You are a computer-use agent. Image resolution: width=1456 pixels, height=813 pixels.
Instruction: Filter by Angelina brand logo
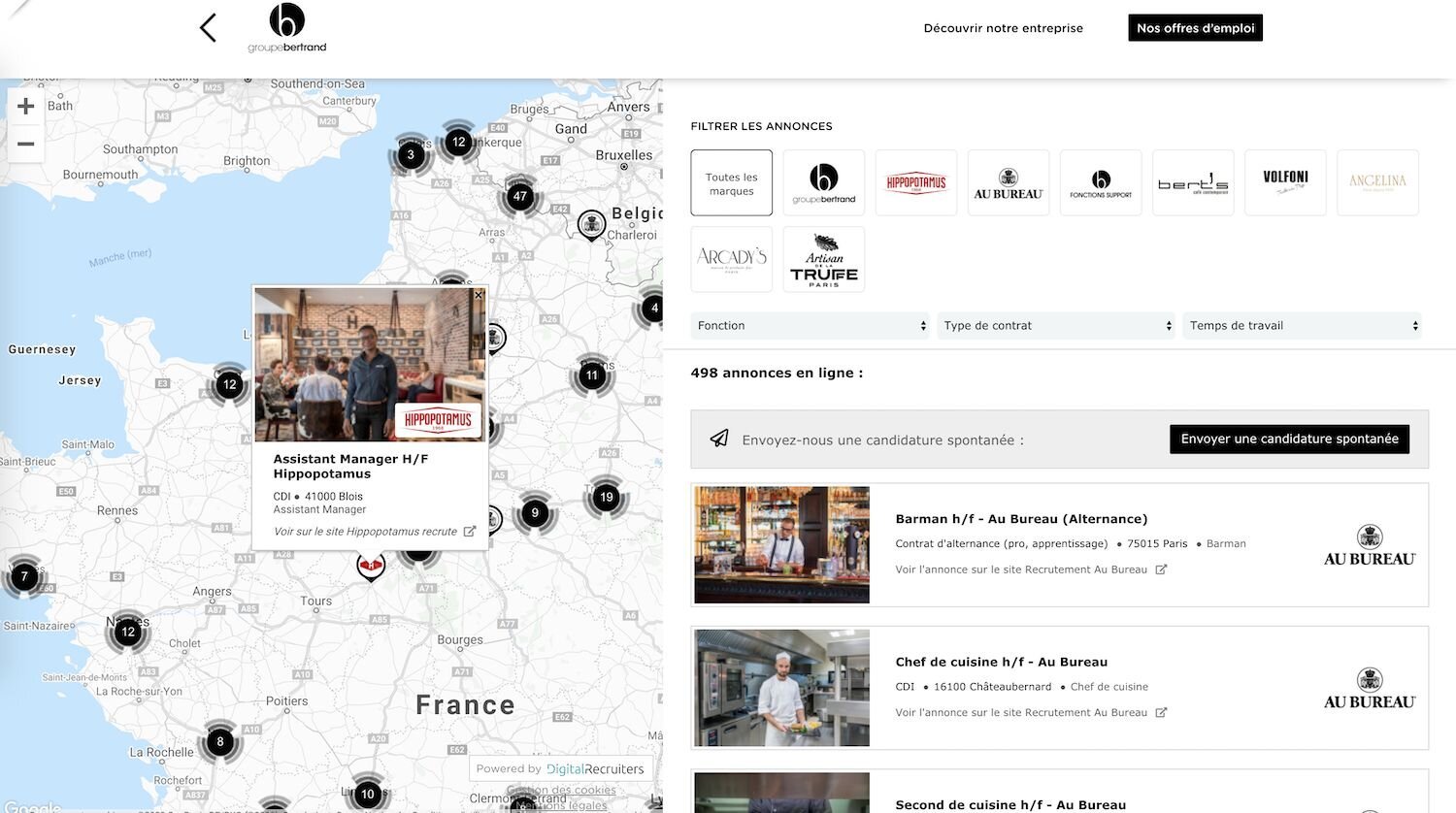(x=1377, y=182)
